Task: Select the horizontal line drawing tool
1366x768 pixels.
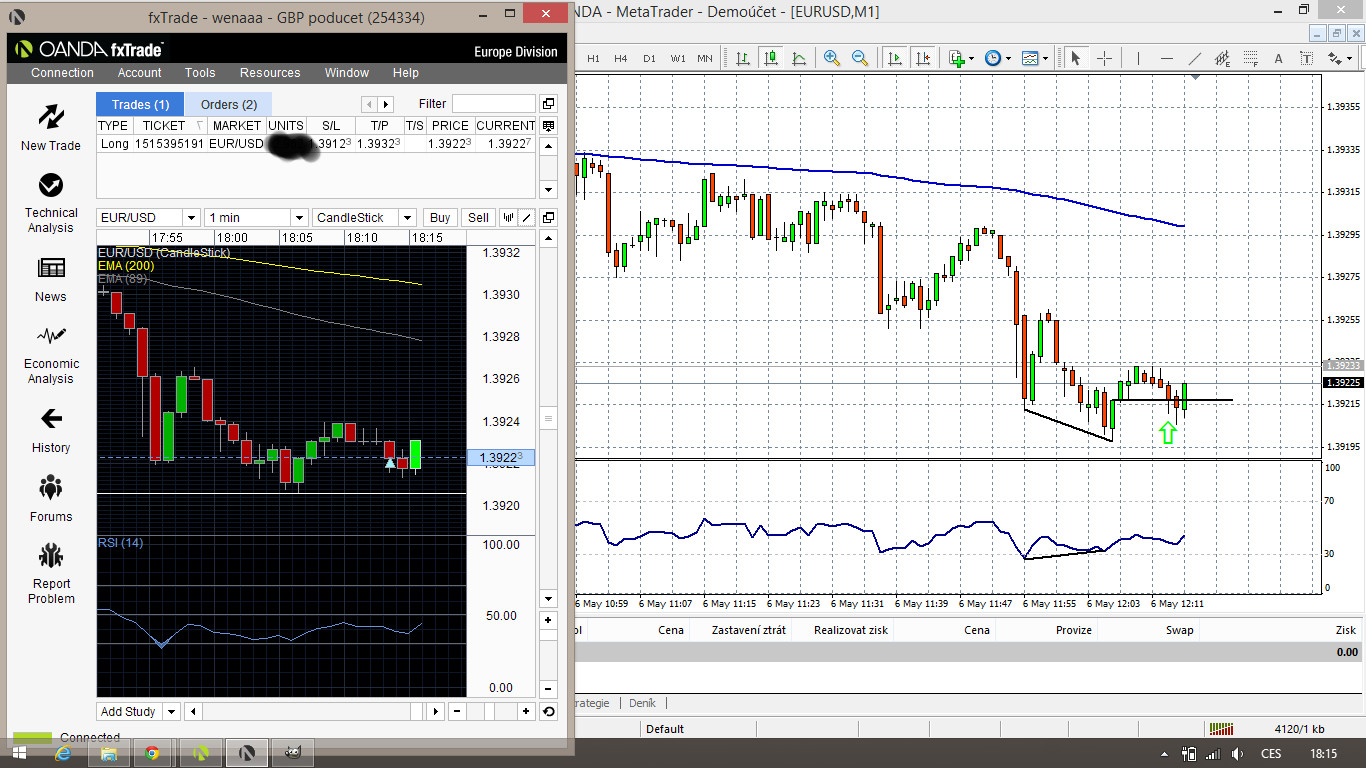Action: [x=1167, y=58]
